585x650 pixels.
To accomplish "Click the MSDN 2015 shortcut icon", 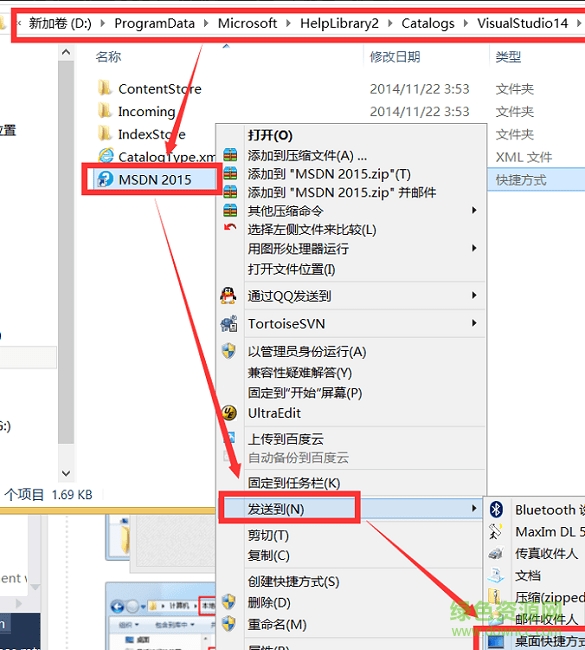I will point(105,179).
